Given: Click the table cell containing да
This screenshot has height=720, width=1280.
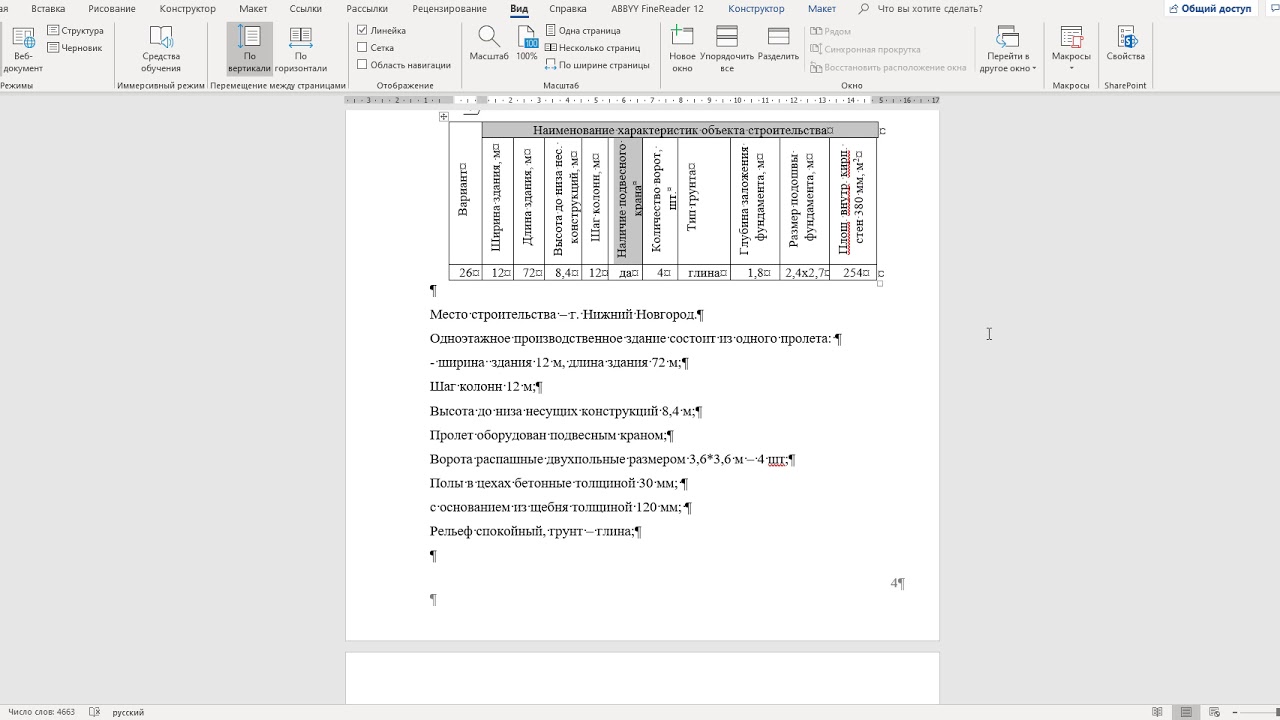Looking at the screenshot, I should pyautogui.click(x=627, y=273).
